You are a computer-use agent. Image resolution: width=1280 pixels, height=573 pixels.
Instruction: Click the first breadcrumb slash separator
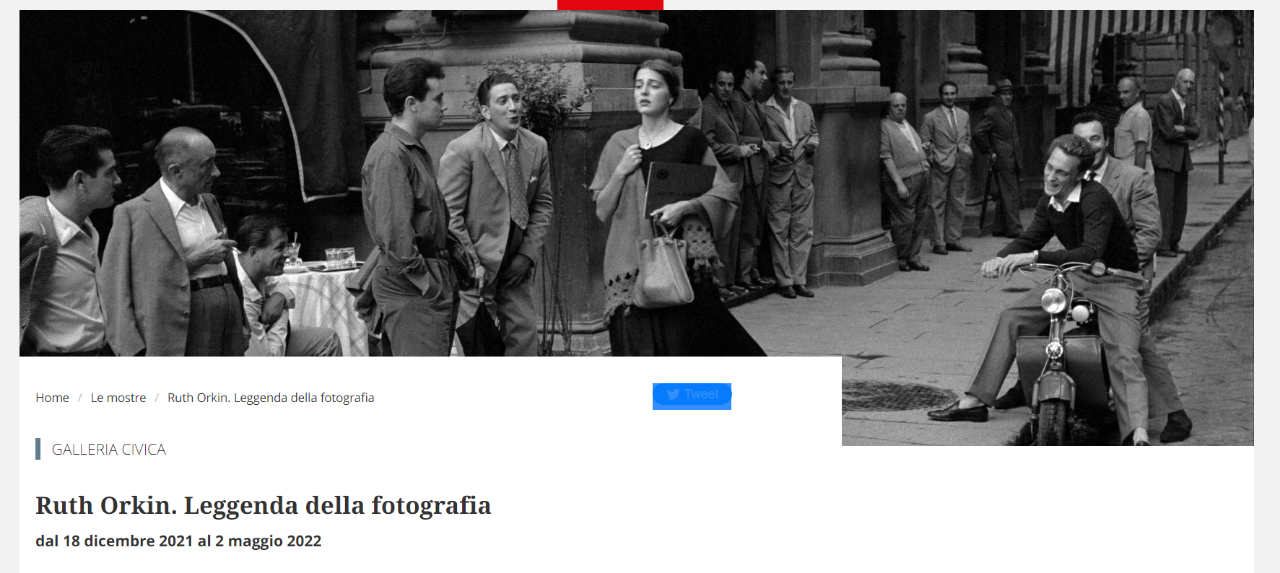click(x=80, y=398)
